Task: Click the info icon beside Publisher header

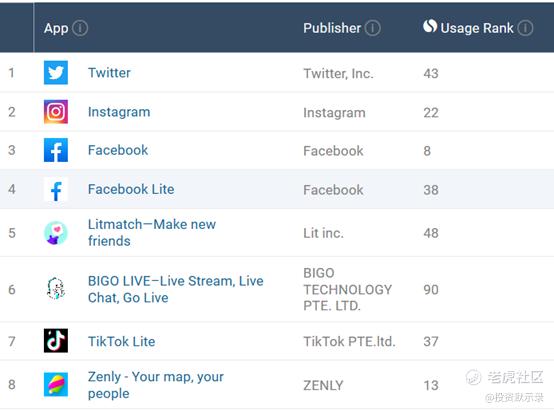Action: (x=373, y=28)
